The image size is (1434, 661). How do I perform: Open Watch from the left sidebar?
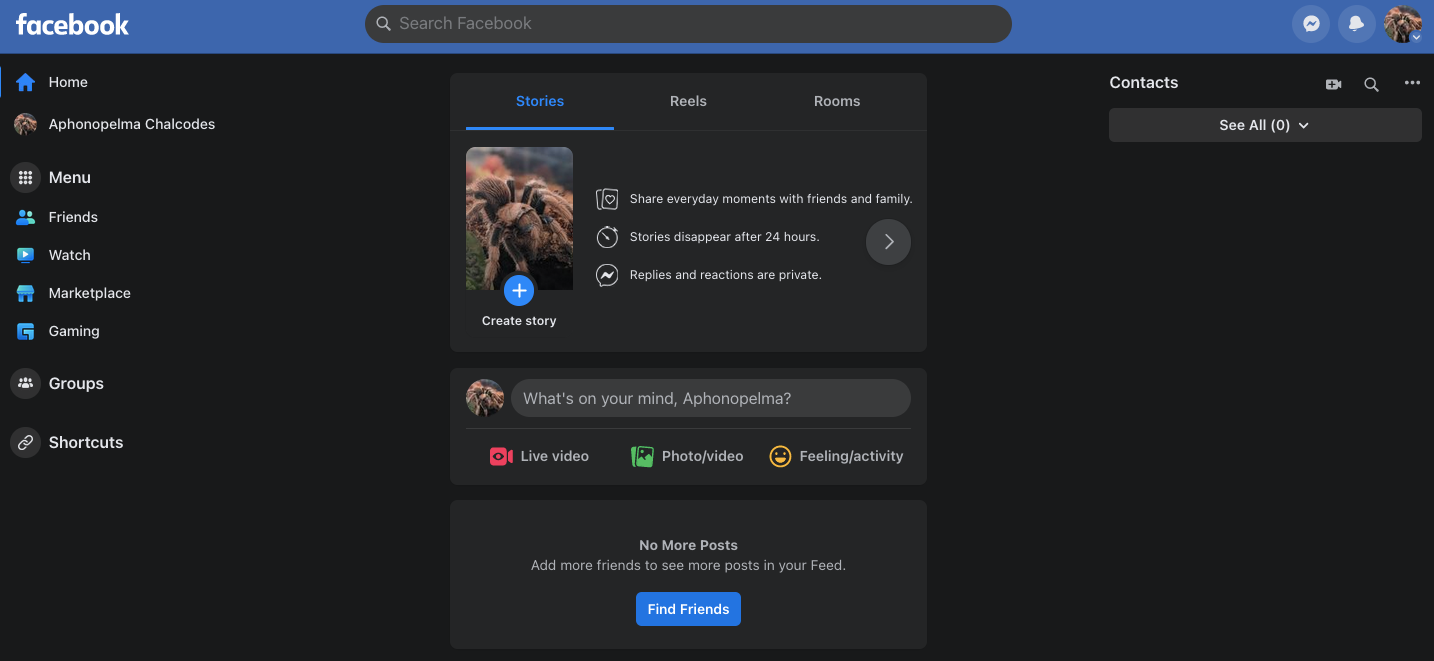point(69,255)
